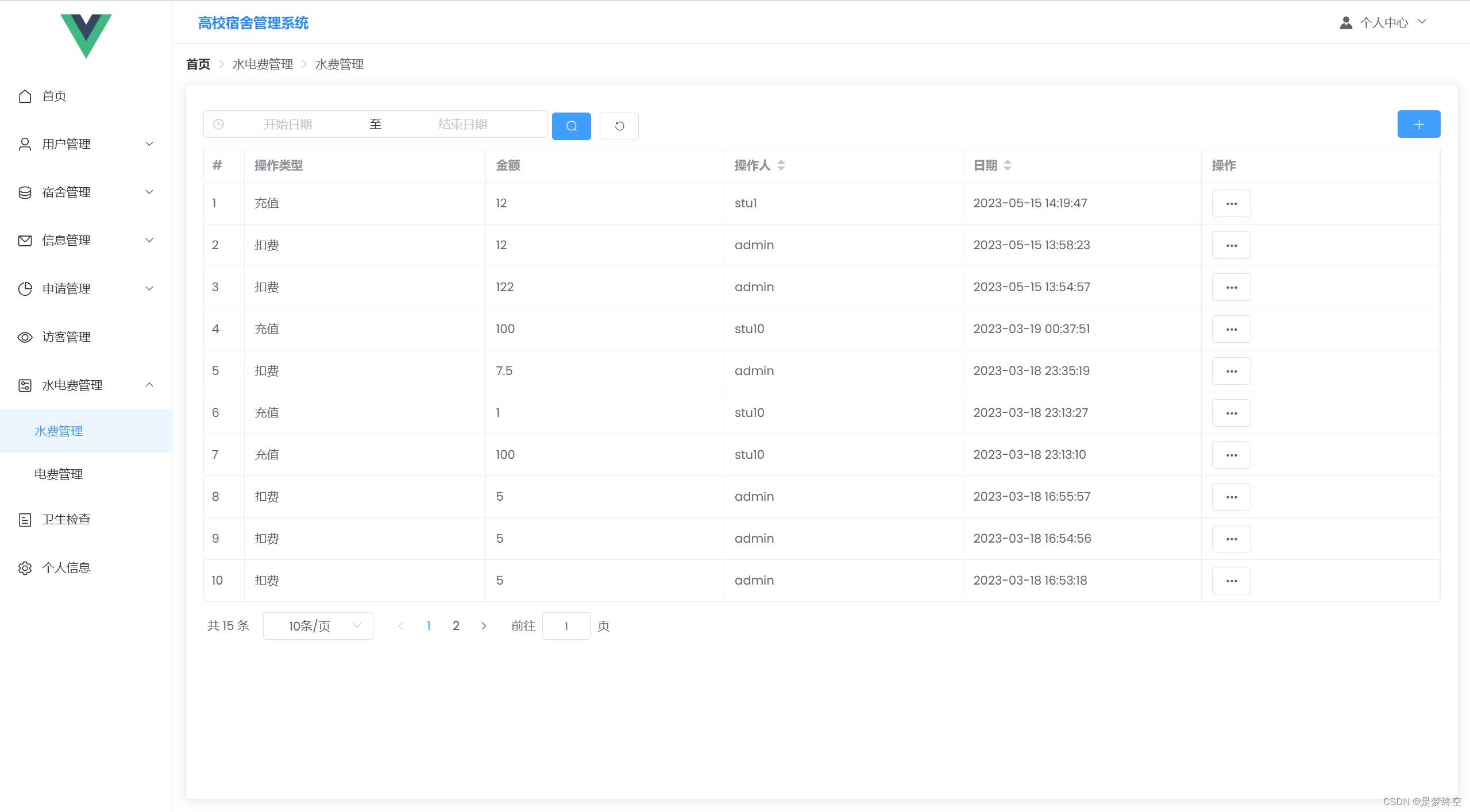Click the refresh icon next to search
Image resolution: width=1470 pixels, height=812 pixels.
click(x=619, y=126)
